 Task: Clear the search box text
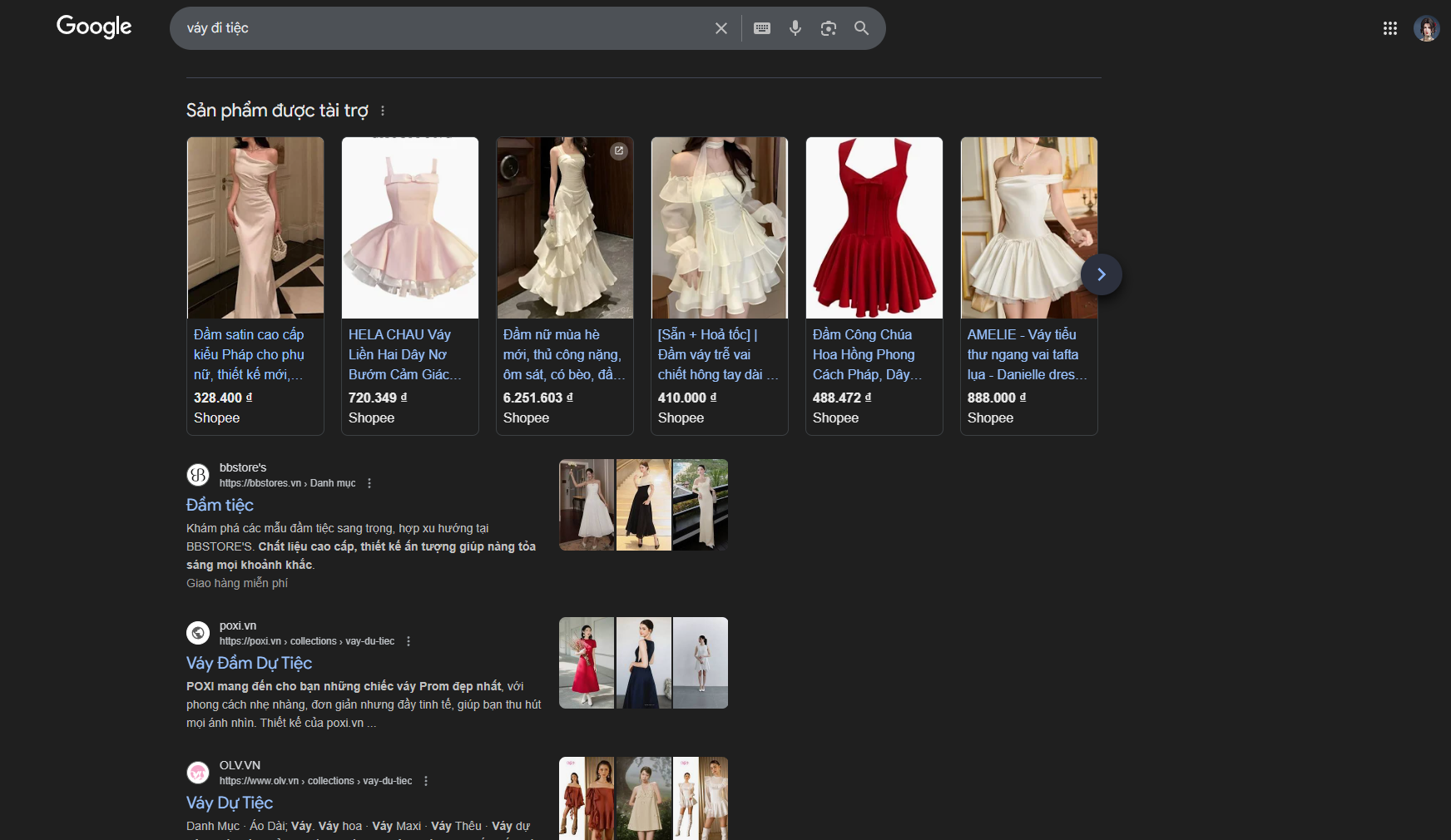[721, 28]
